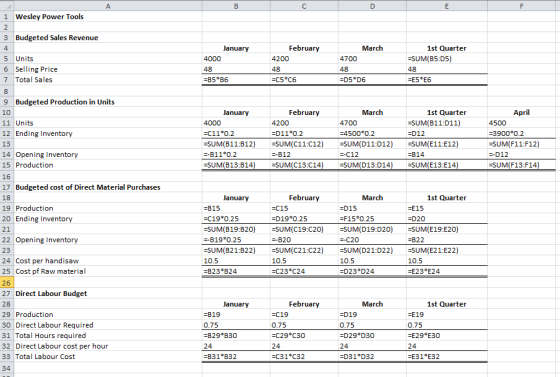Click 'Cost per handisaw' label cell
The image size is (560, 377).
(108, 261)
